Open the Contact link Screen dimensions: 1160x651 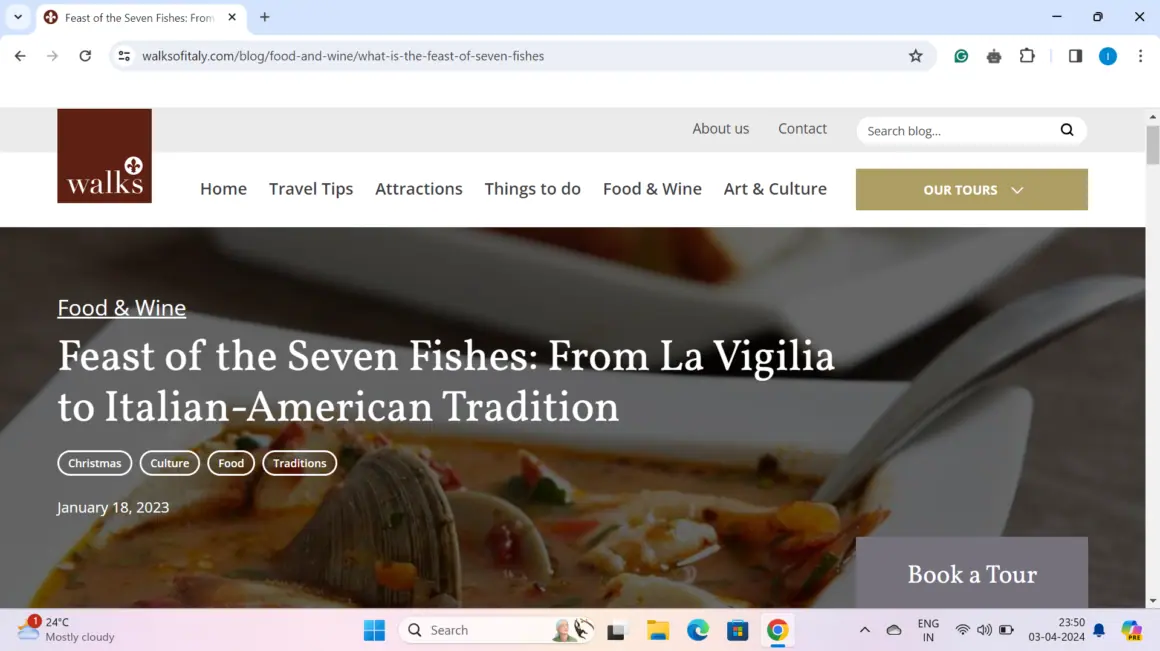[x=802, y=129]
